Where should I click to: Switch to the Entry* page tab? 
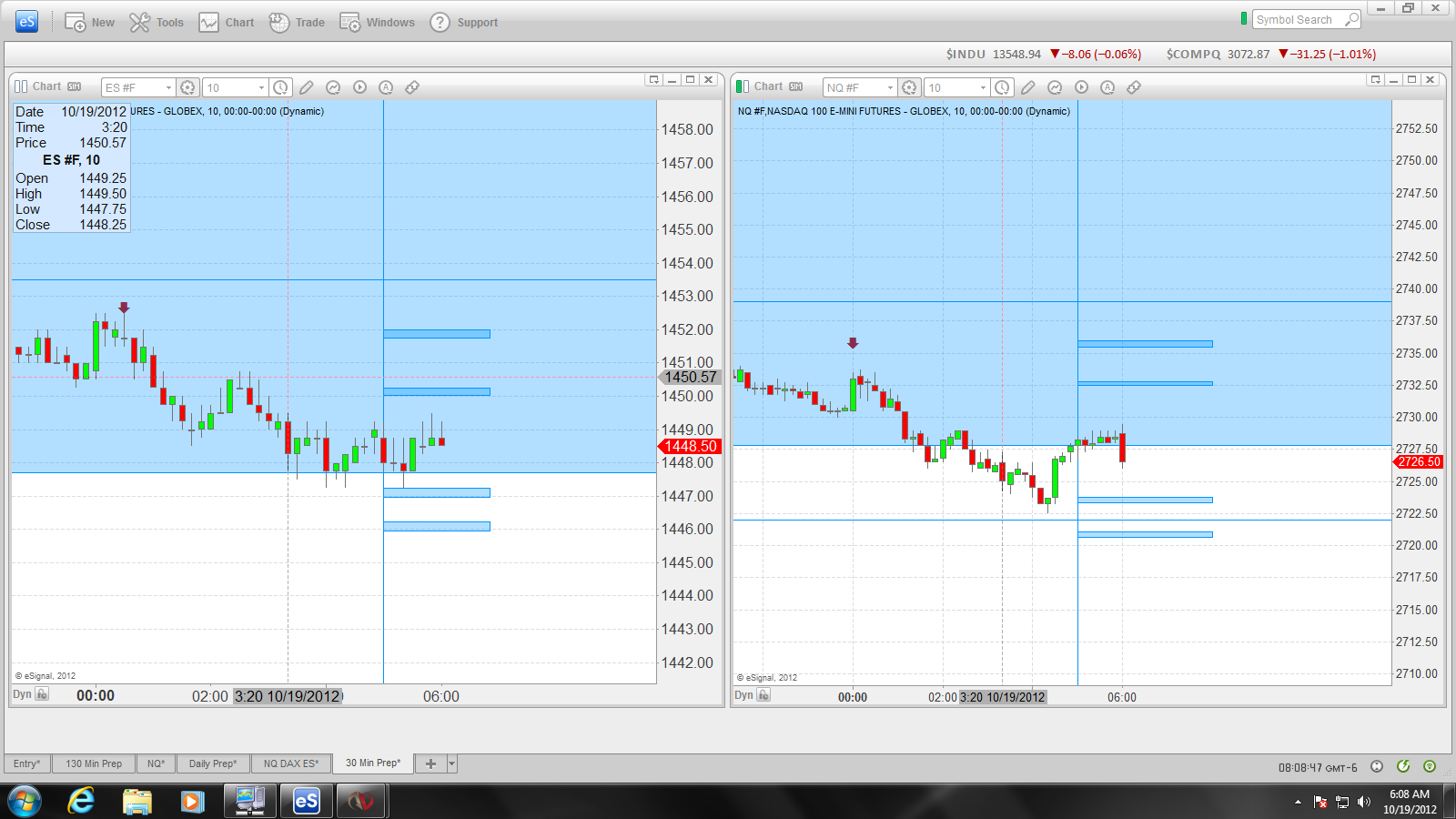27,763
